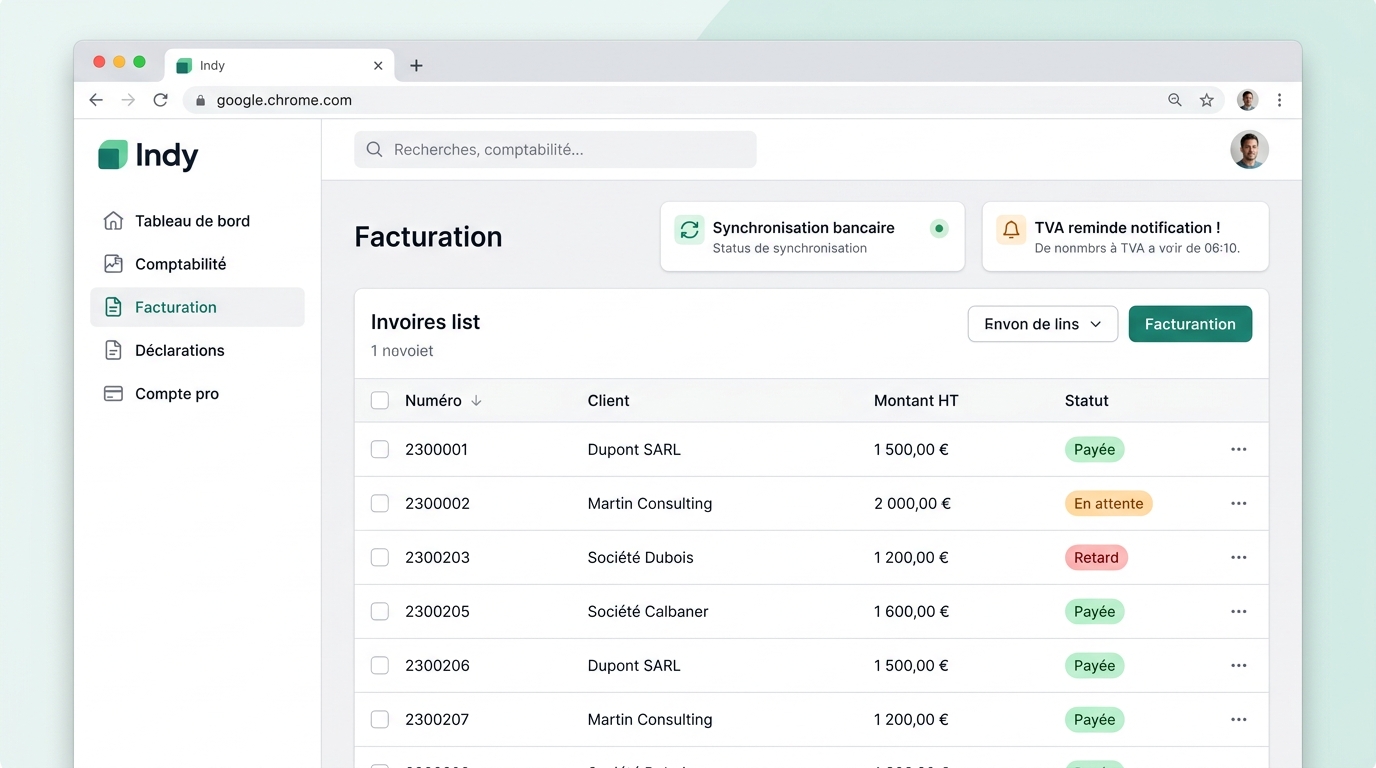Screen dimensions: 1376x768
Task: Check the box for invoice 2300203
Action: [380, 558]
